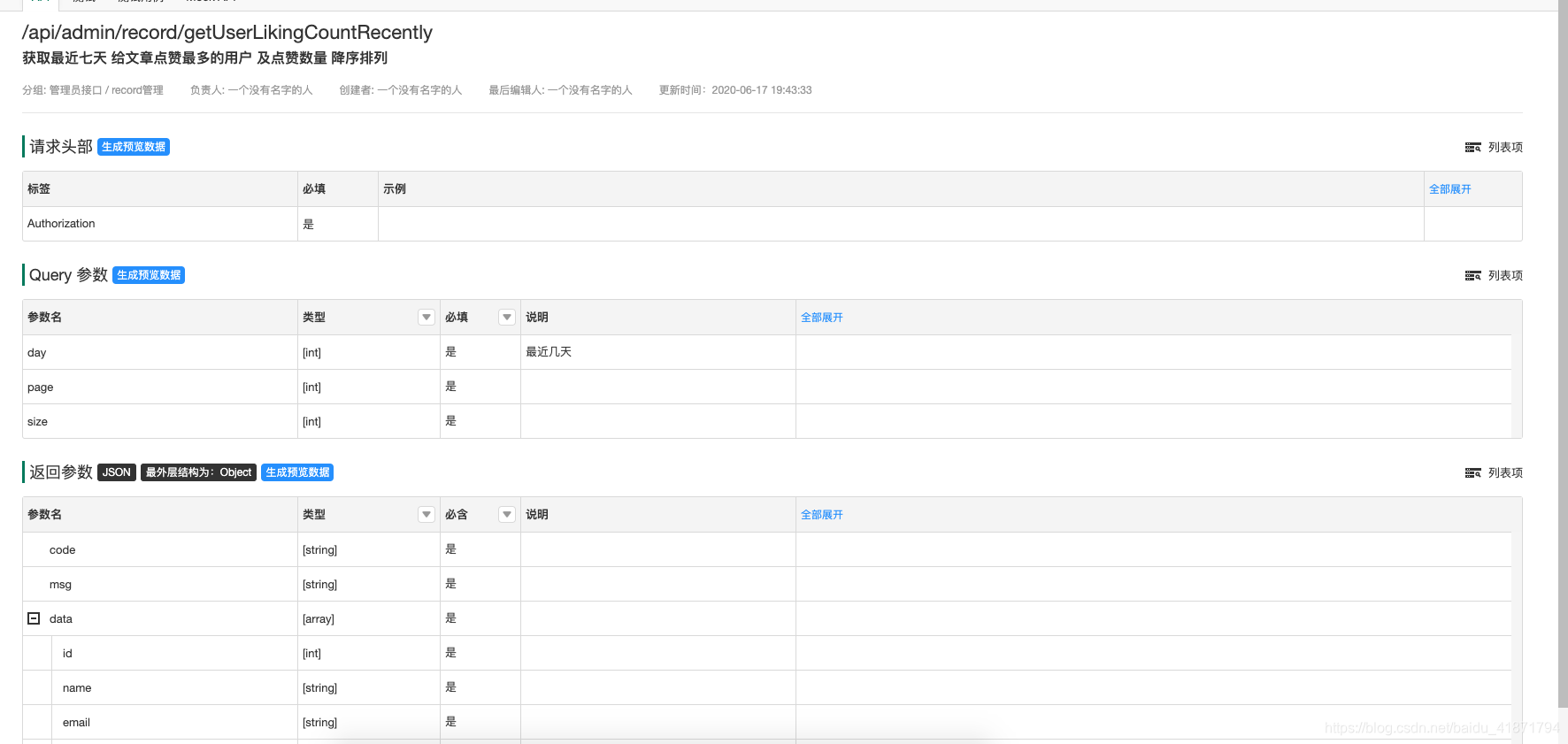Open 类型 filter dropdown in Query 参数 table

pos(427,317)
